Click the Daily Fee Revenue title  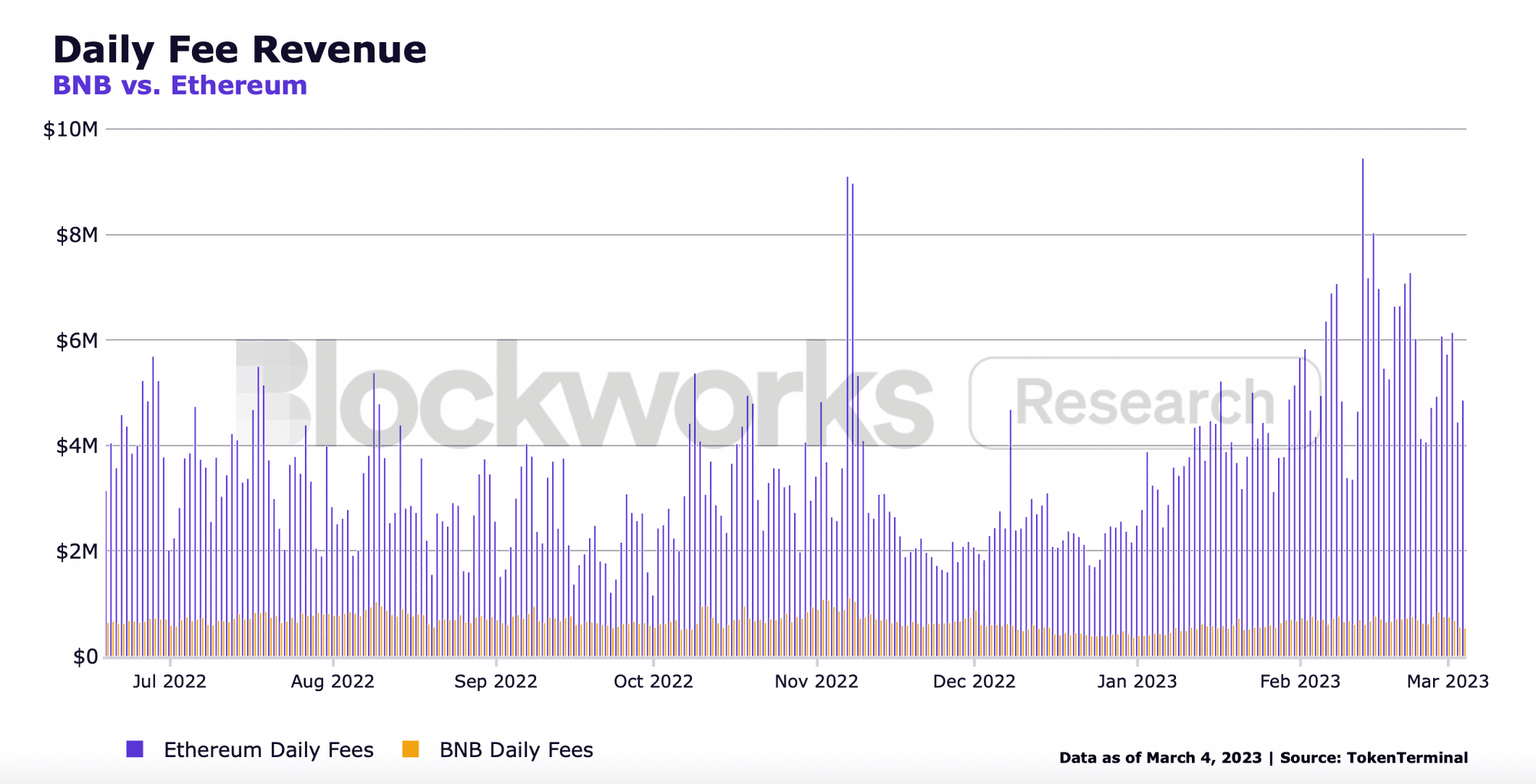[238, 48]
